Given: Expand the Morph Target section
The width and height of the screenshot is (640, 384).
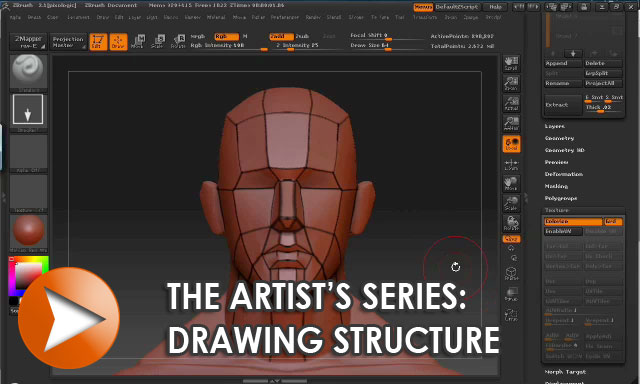Looking at the screenshot, I should [565, 372].
